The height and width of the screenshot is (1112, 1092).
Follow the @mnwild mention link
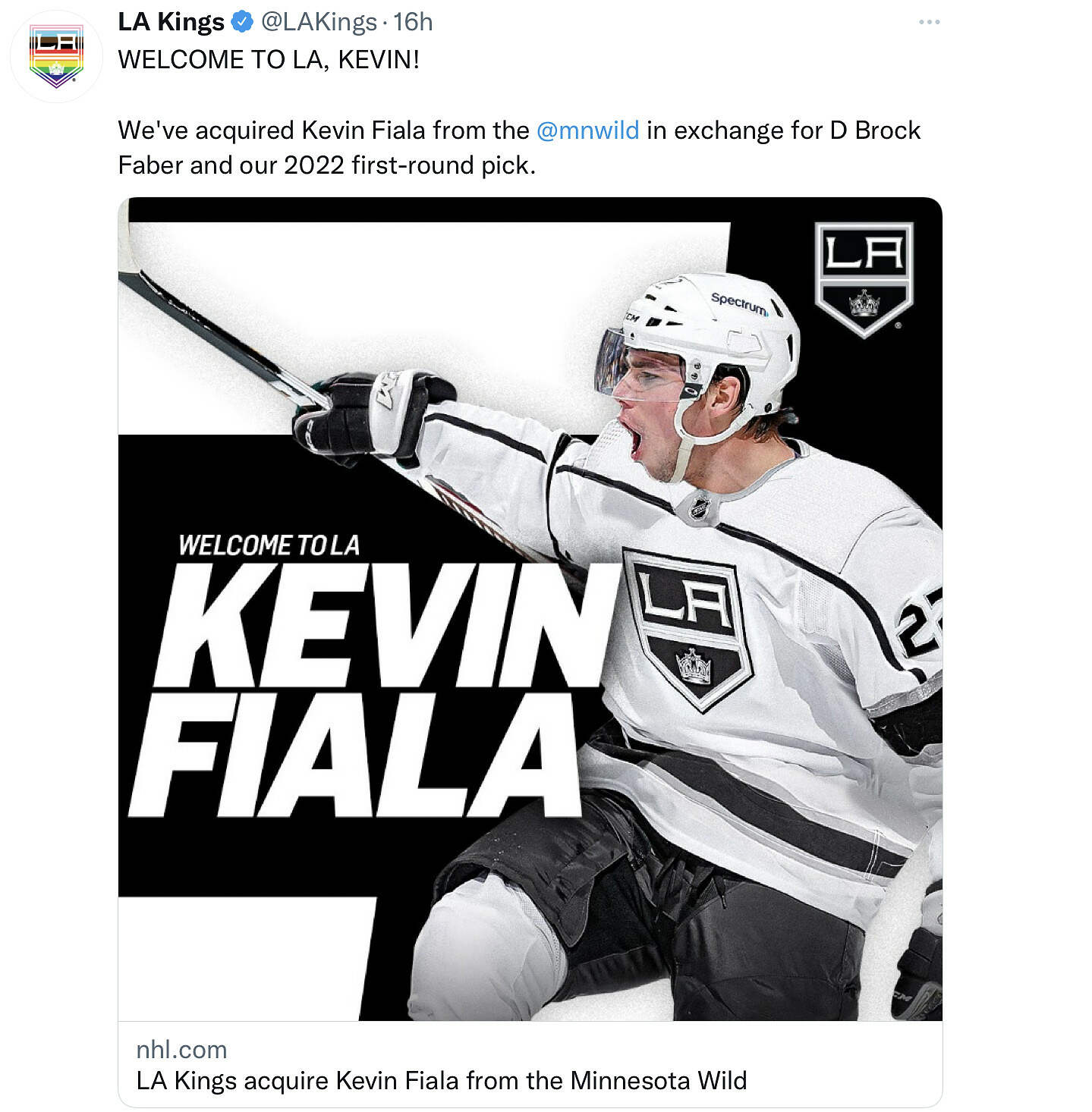pyautogui.click(x=587, y=130)
